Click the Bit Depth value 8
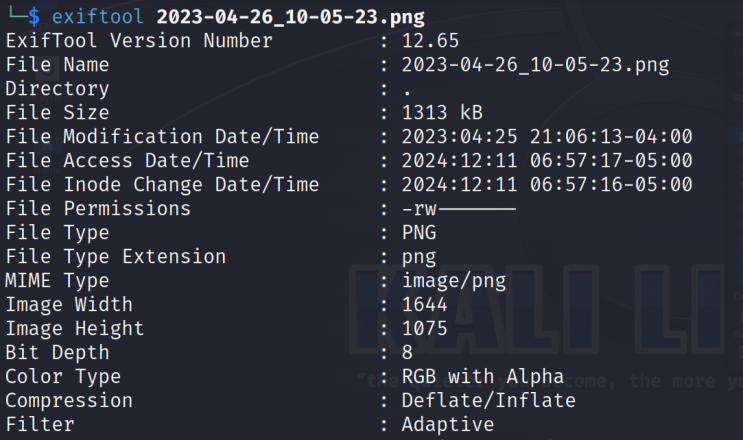The width and height of the screenshot is (743, 440). click(x=407, y=353)
